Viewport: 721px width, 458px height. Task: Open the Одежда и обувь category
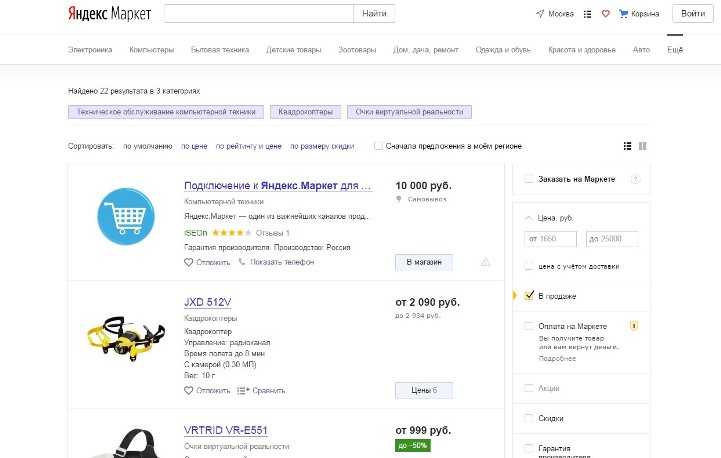coord(503,50)
